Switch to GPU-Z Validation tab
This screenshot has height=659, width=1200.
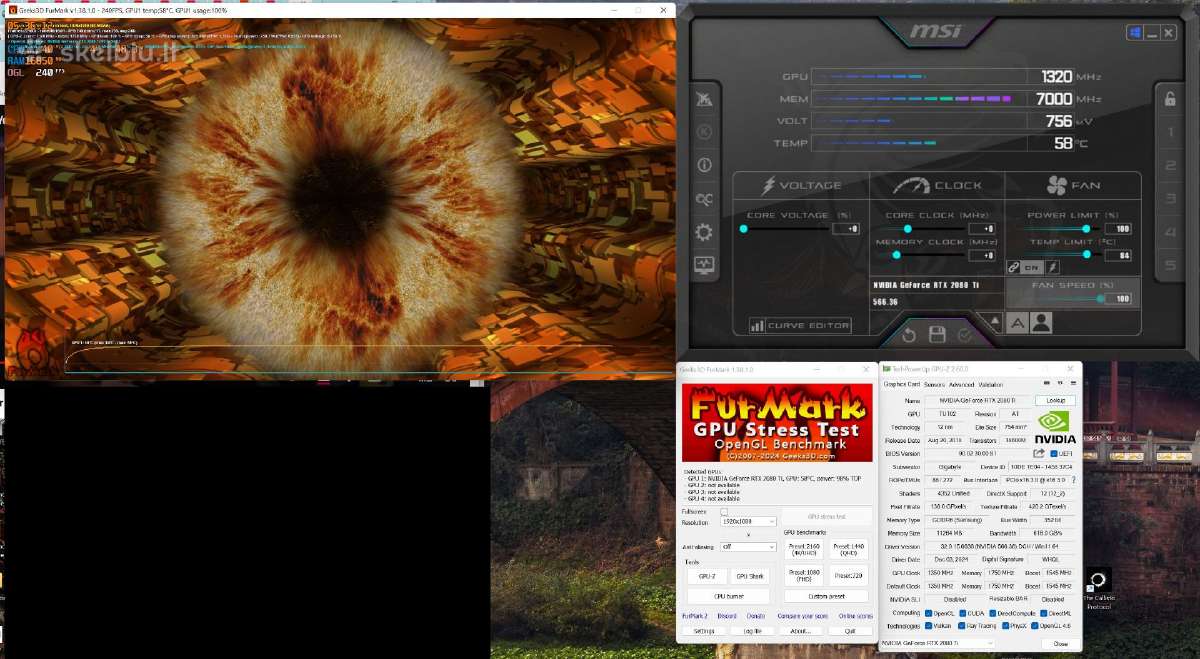coord(990,384)
